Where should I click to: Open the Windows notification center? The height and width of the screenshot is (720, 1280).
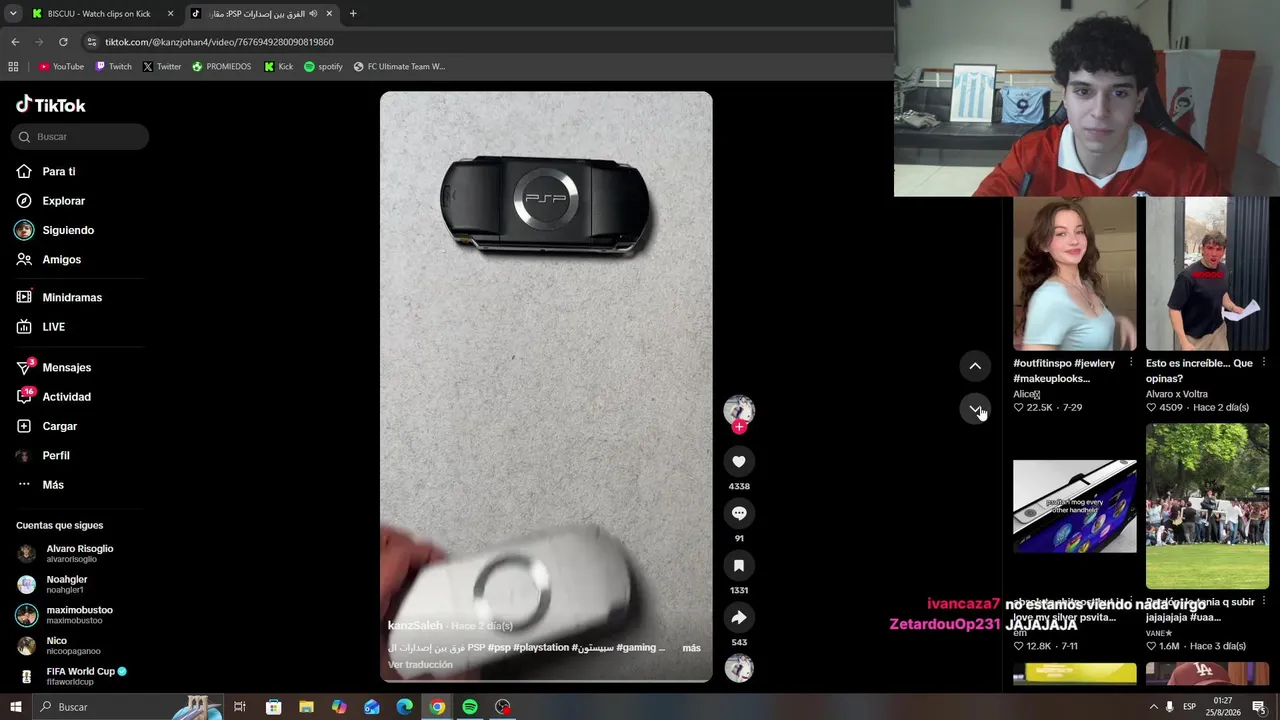pyautogui.click(x=1259, y=707)
